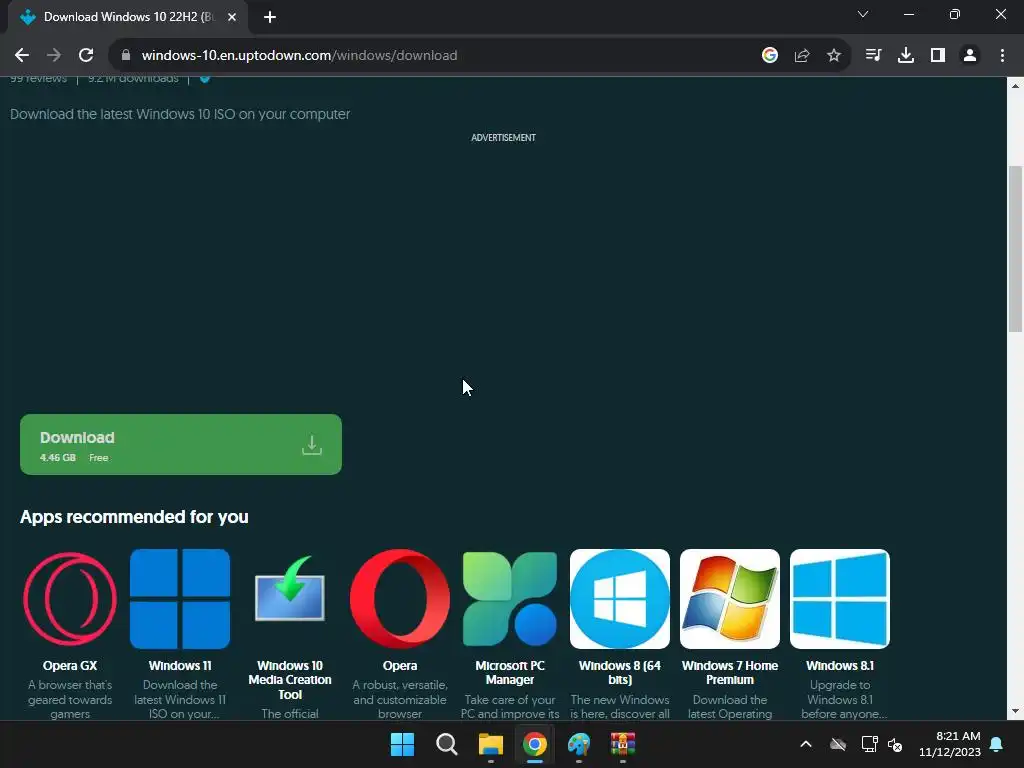Click the muted volume tray icon
The height and width of the screenshot is (768, 1024).
tap(895, 744)
